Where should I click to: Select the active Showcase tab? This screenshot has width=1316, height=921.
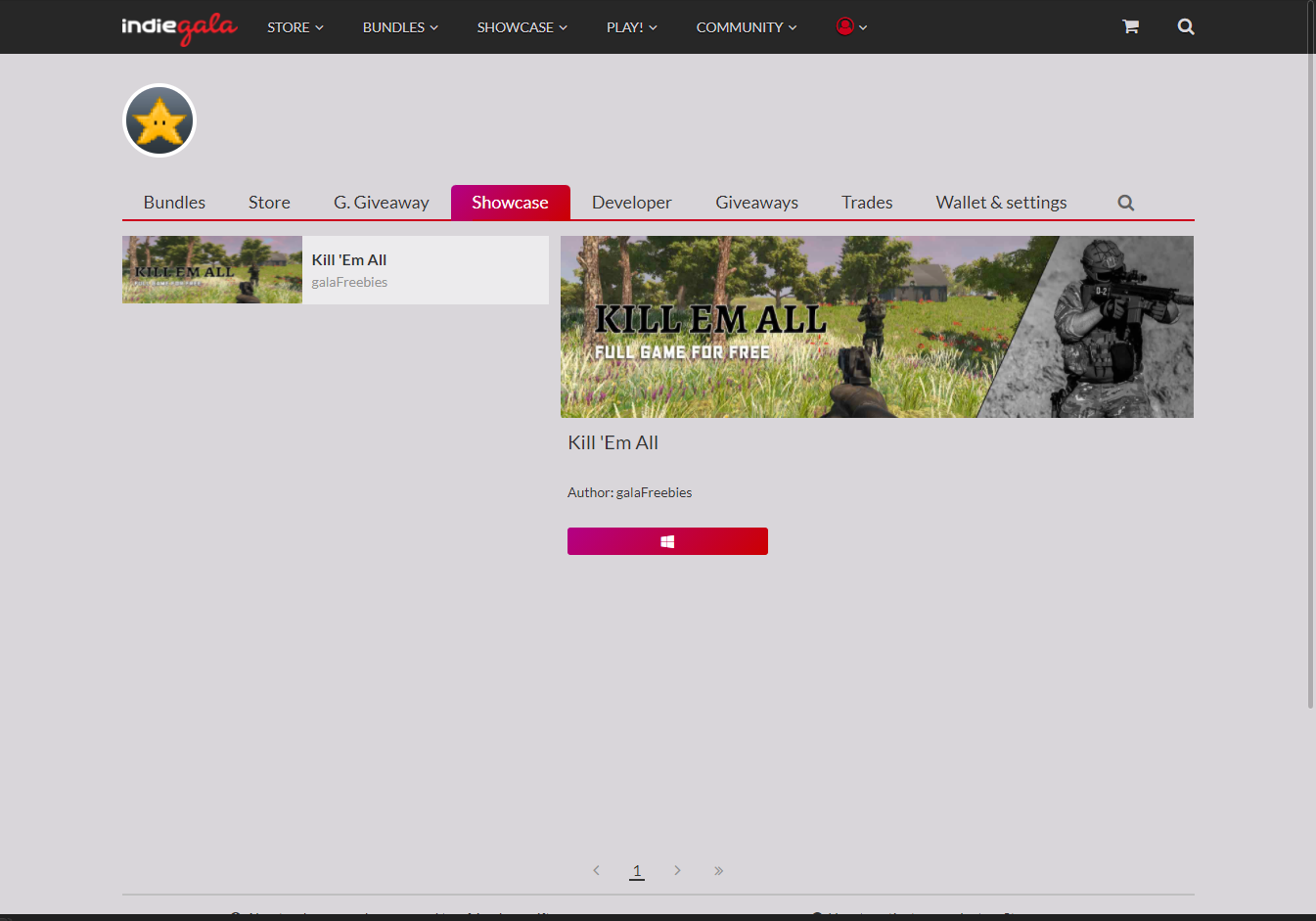click(511, 203)
